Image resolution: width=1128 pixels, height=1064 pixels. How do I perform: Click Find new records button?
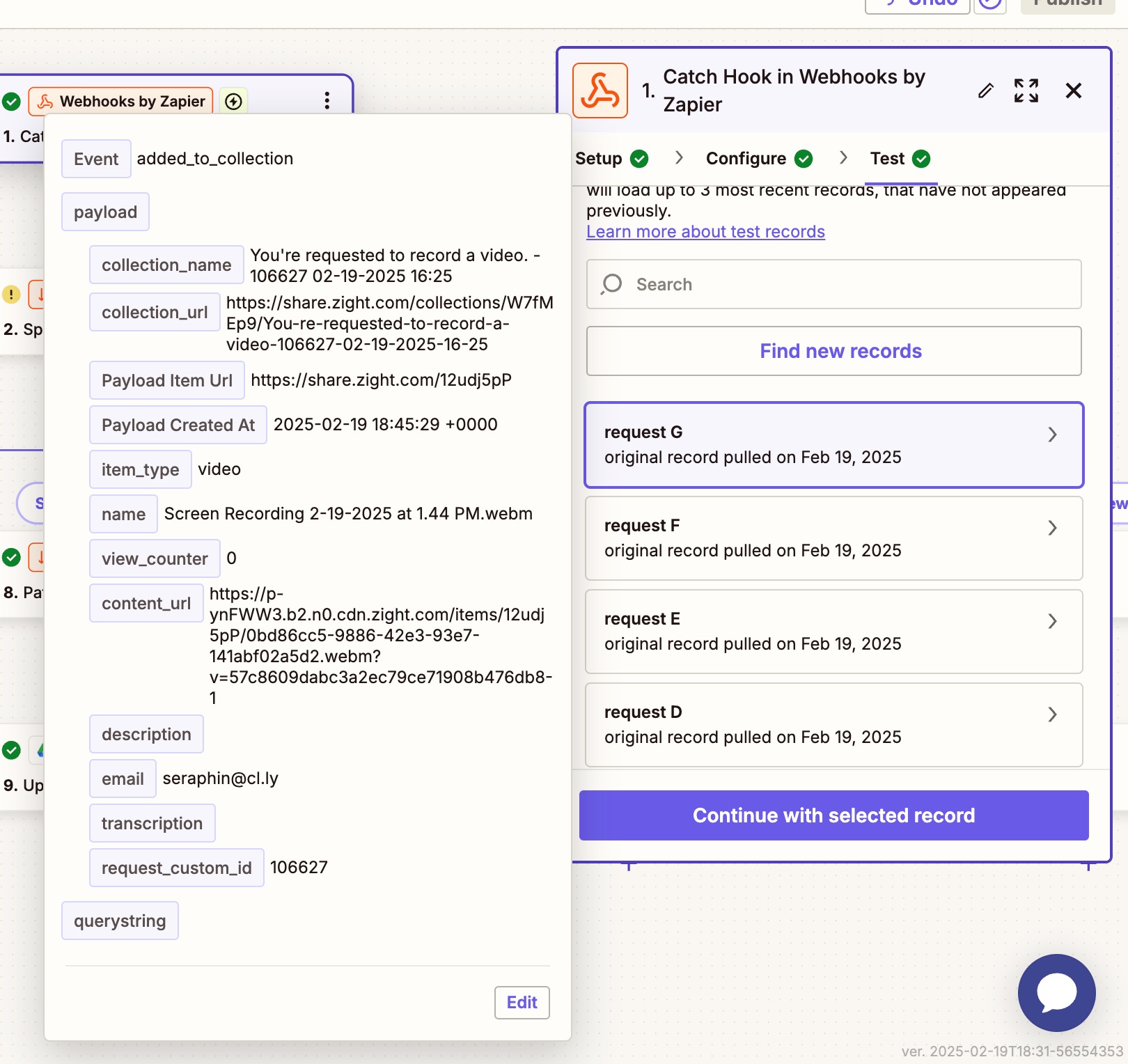834,351
